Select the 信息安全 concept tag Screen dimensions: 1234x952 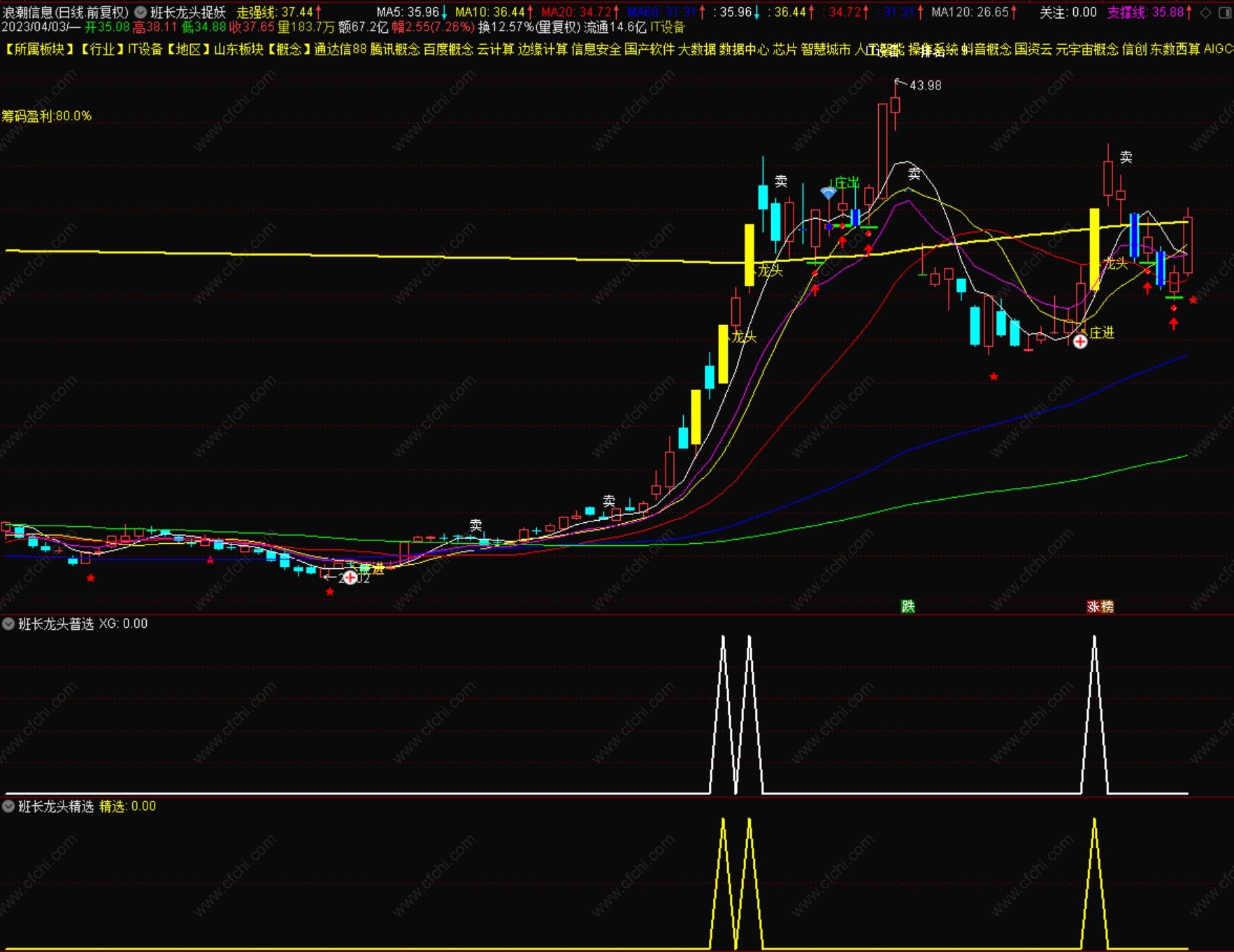point(596,49)
